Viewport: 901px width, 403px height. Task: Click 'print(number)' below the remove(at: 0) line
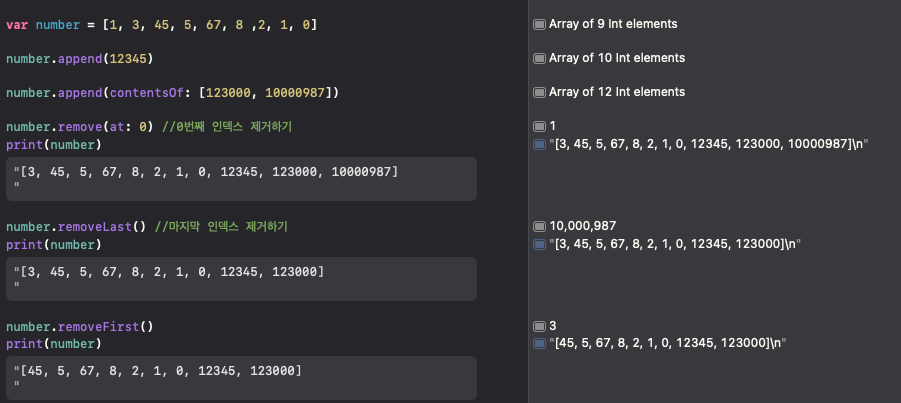54,145
